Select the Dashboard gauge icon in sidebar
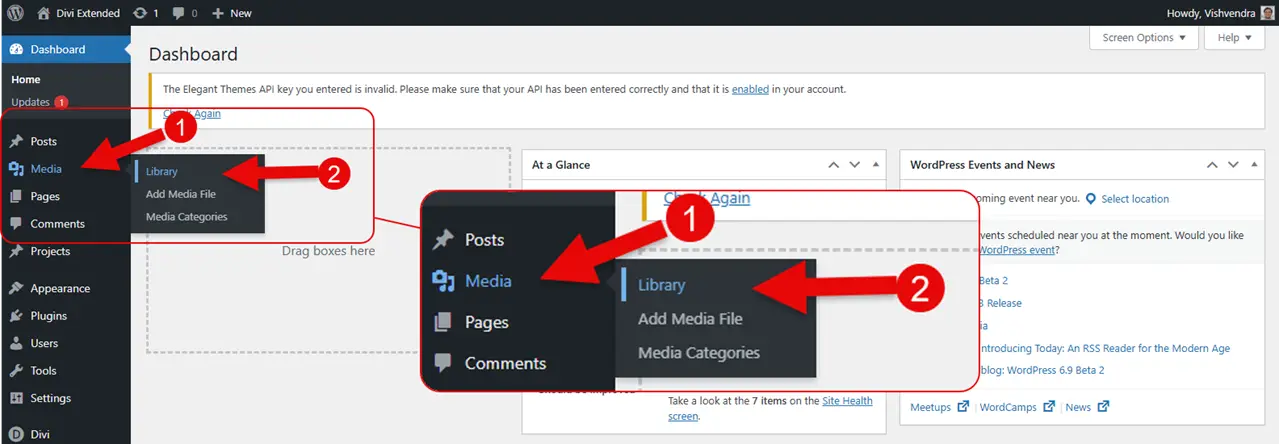 (16, 49)
